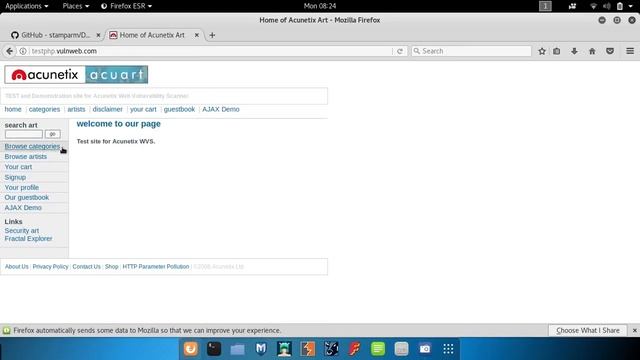Expand the system menu arrow
This screenshot has width=640, height=360.
[631, 6]
